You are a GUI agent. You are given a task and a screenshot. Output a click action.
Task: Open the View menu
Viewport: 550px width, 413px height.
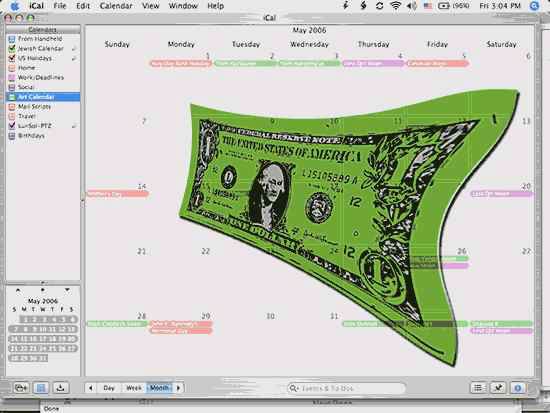tap(150, 6)
